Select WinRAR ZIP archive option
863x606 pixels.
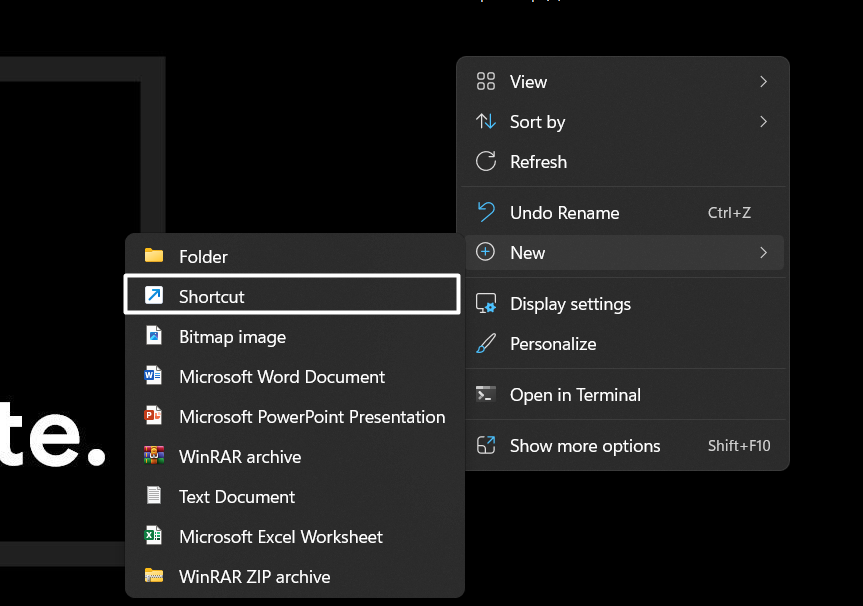click(254, 577)
